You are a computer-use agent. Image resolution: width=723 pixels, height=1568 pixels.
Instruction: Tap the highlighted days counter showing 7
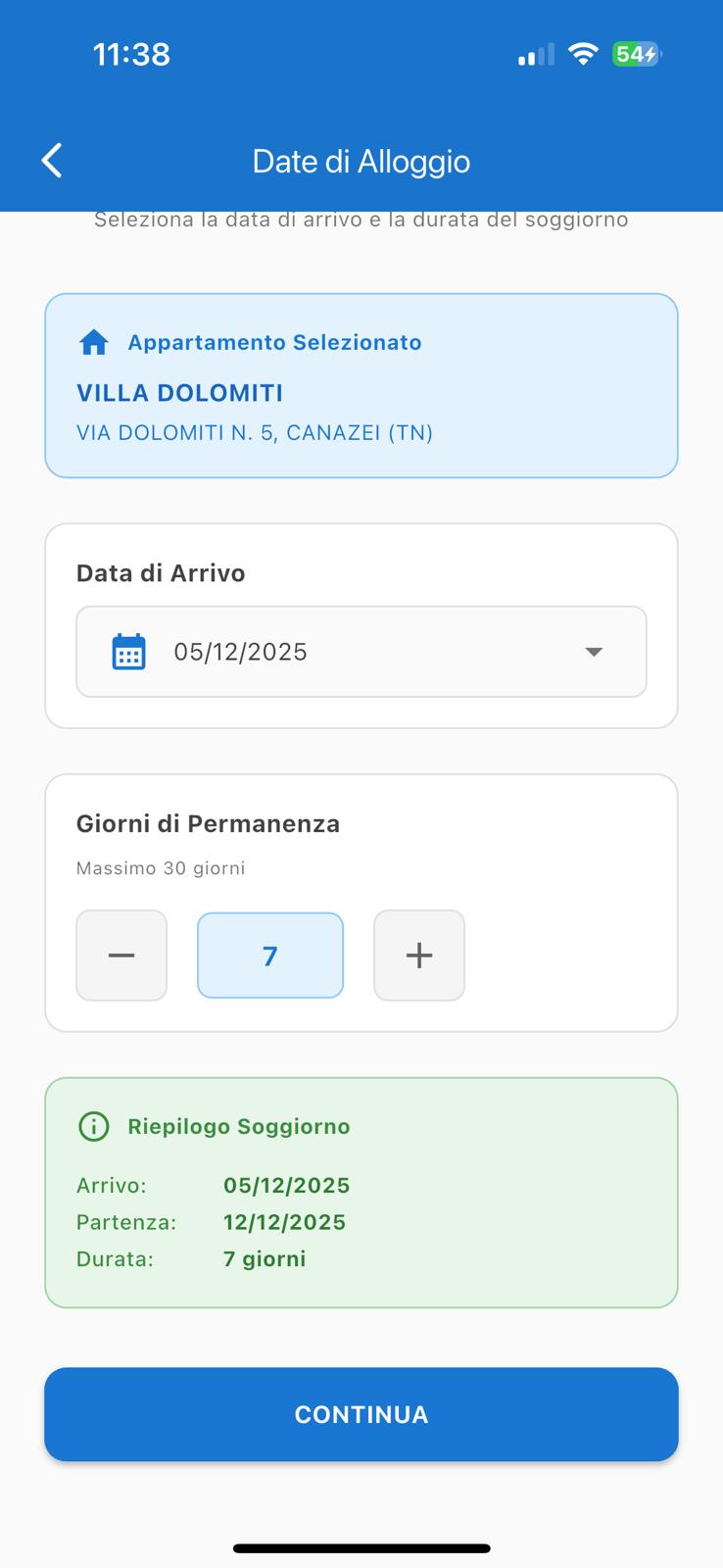pyautogui.click(x=270, y=955)
